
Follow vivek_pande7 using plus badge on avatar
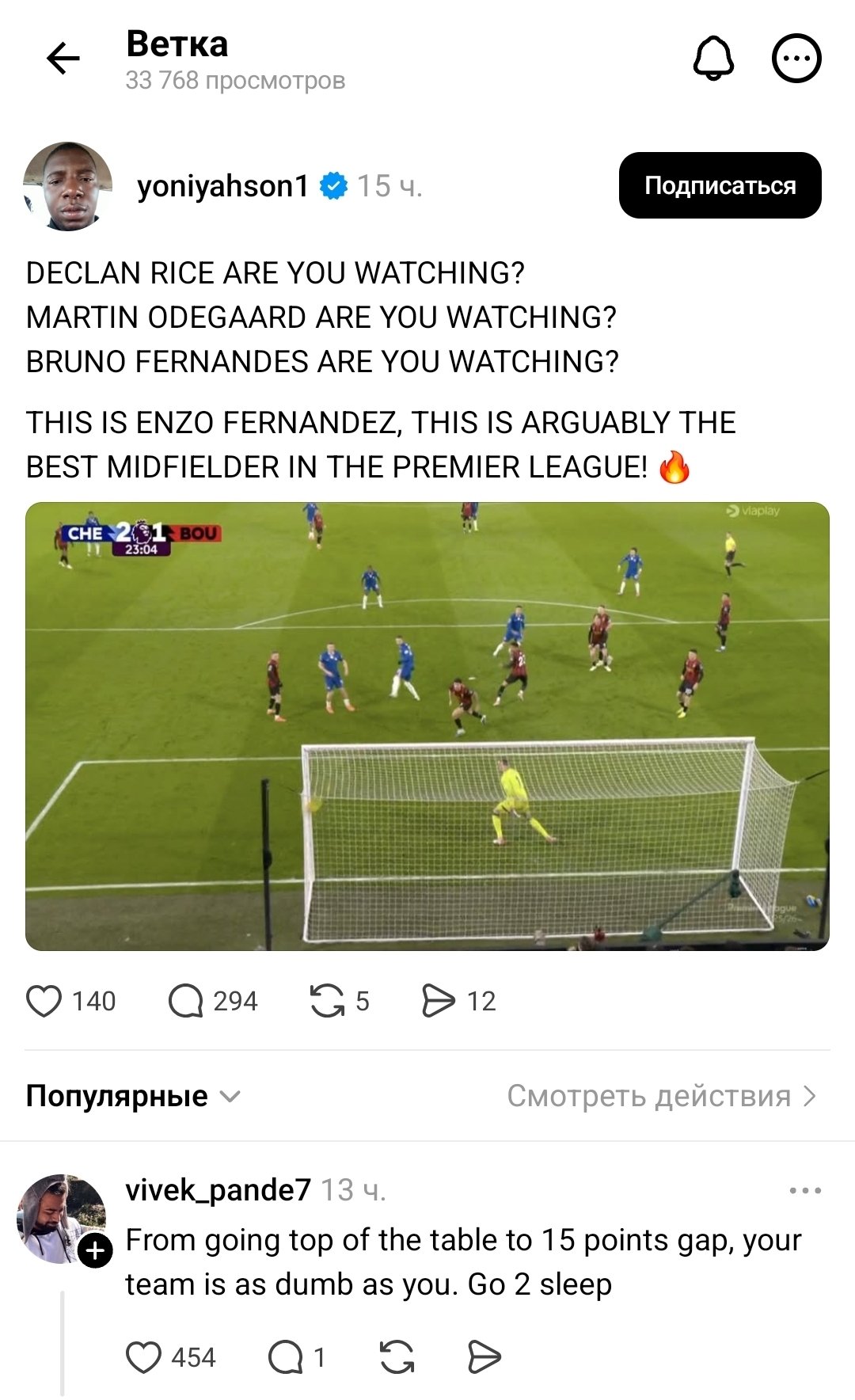pyautogui.click(x=96, y=1250)
